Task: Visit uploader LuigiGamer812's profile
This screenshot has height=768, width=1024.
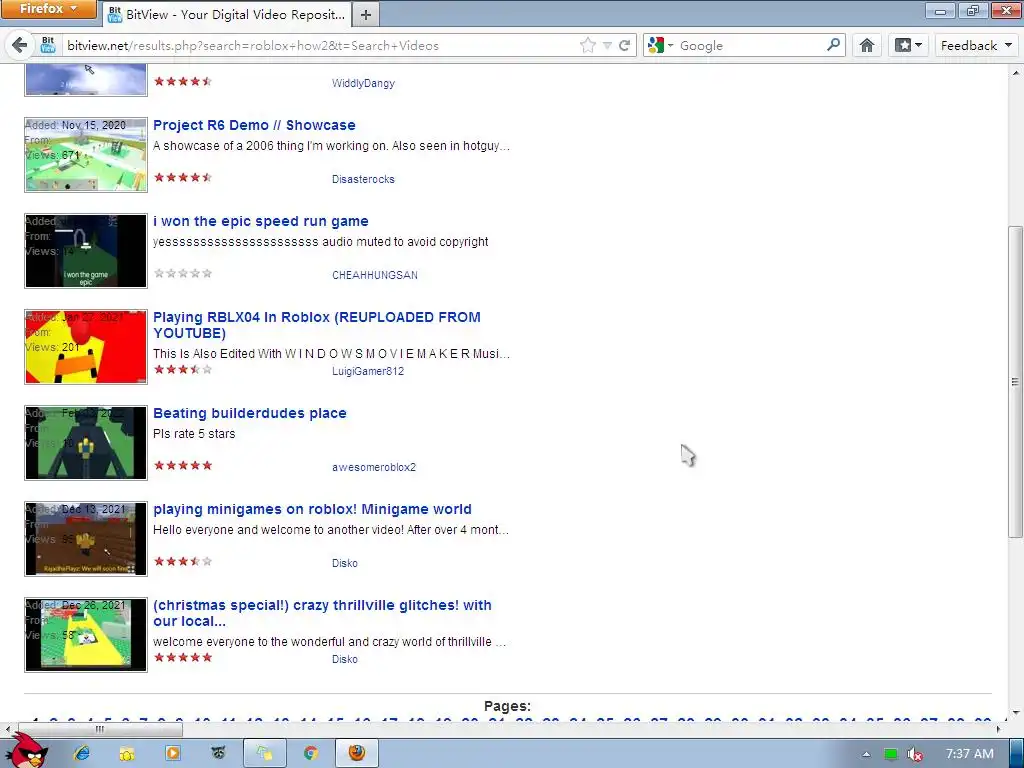Action: 368,371
